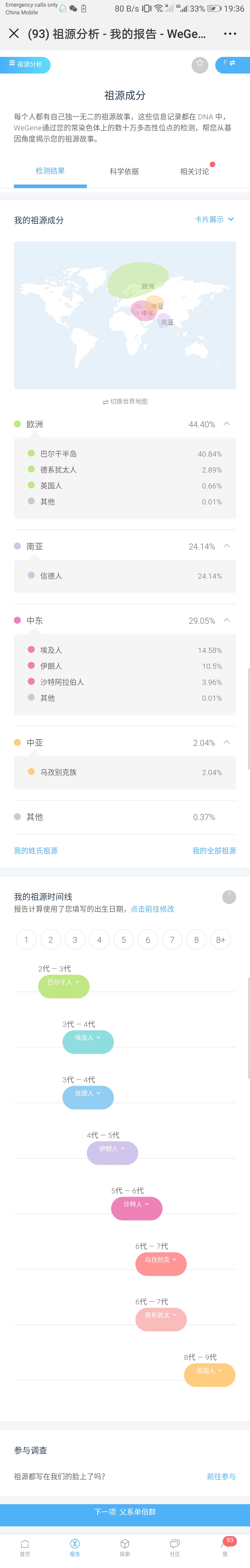Go to 首页 home icon
The image size is (250, 1568).
click(25, 1548)
